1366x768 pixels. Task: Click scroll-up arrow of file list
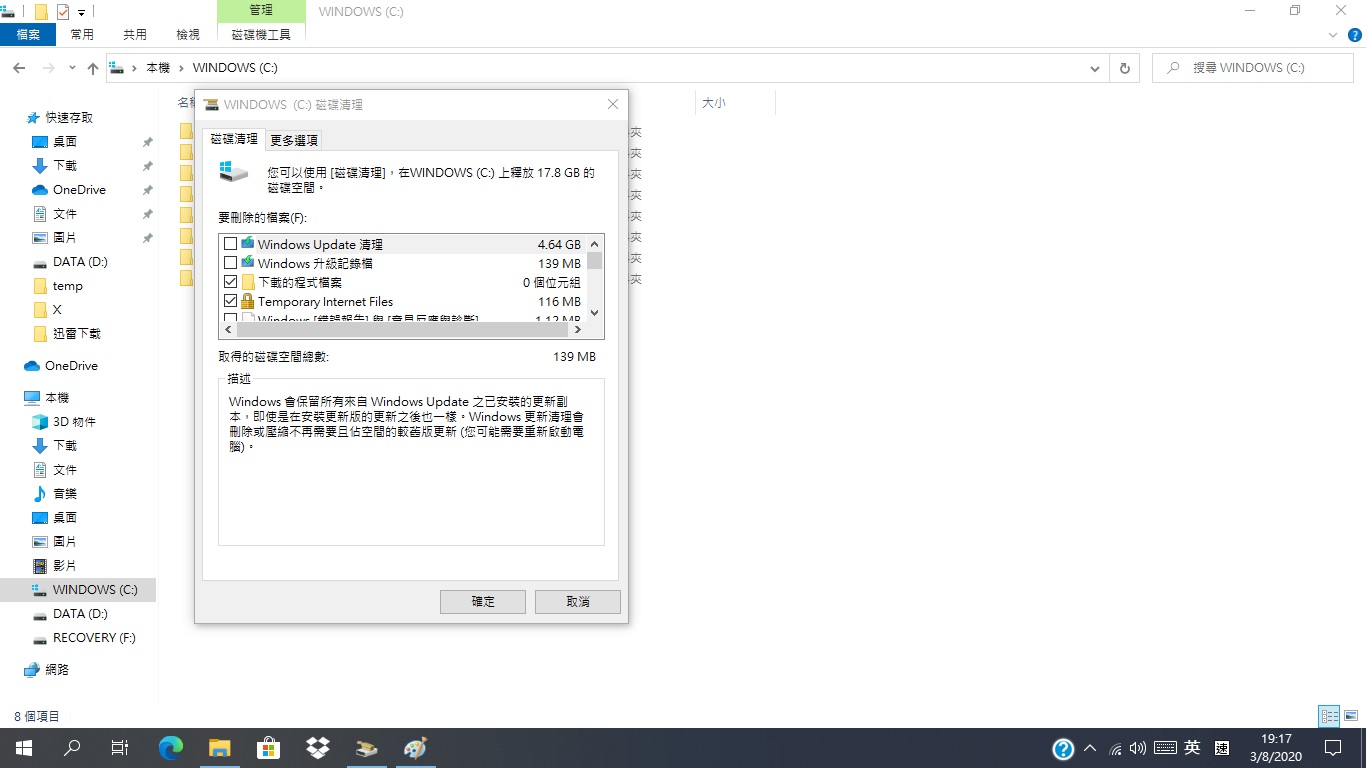(x=595, y=244)
